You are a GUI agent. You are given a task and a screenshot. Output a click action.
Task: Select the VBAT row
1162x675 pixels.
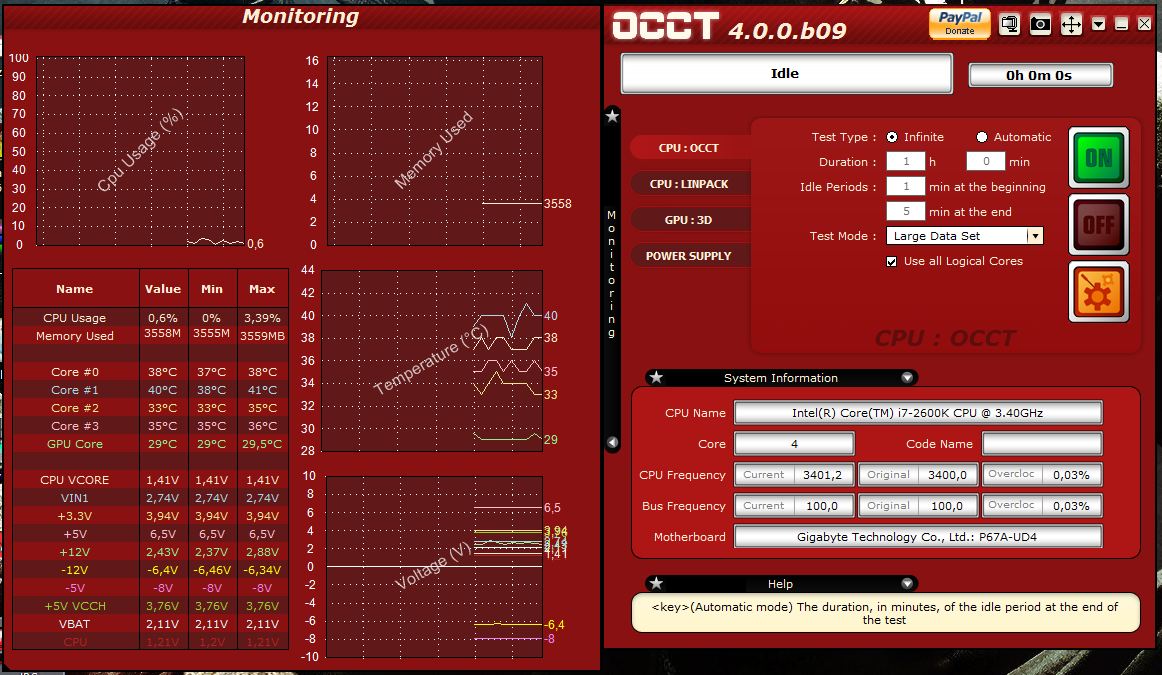pos(150,624)
